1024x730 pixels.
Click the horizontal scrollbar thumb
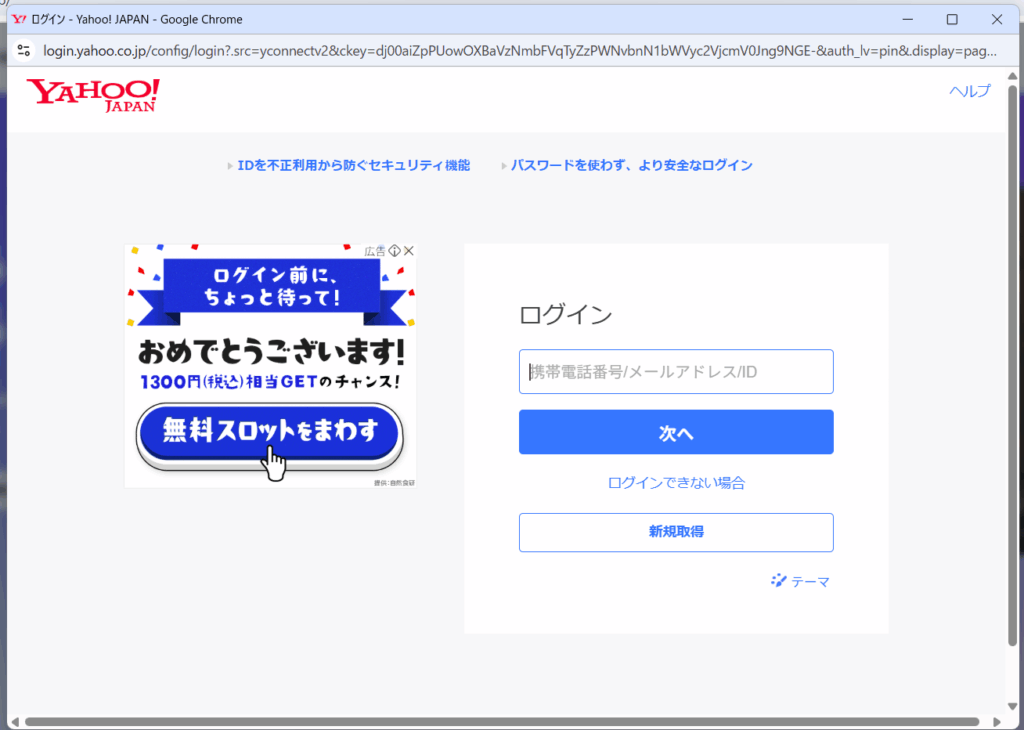502,722
